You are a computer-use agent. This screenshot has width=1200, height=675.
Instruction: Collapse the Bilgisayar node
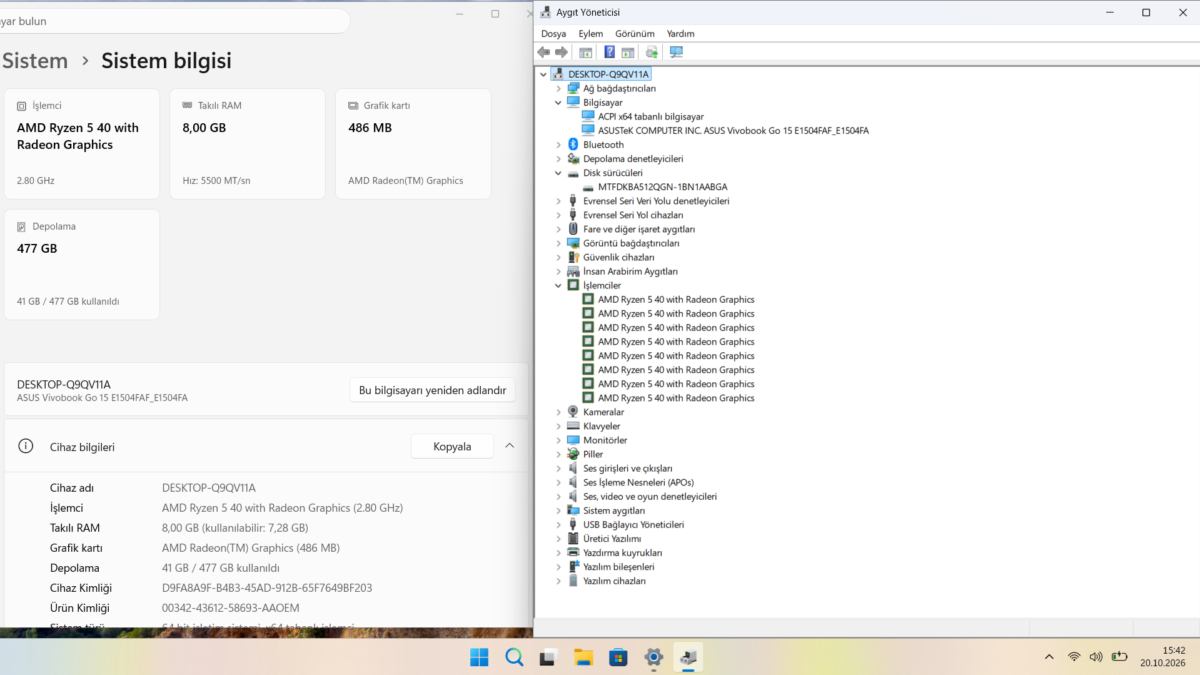click(559, 103)
